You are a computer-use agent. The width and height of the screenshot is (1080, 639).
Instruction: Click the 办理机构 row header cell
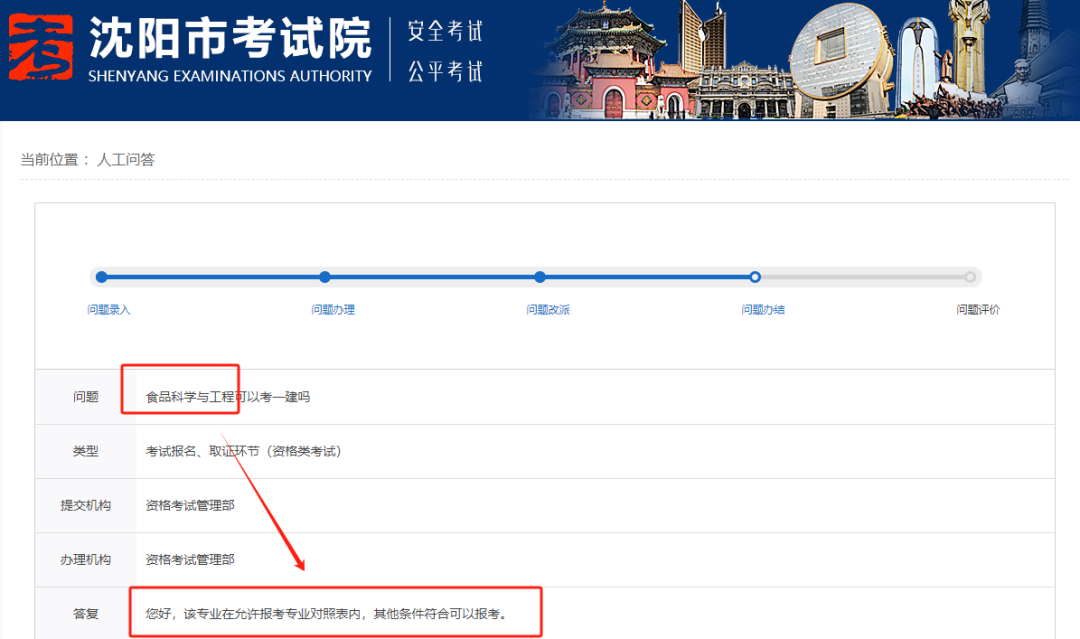[x=86, y=560]
